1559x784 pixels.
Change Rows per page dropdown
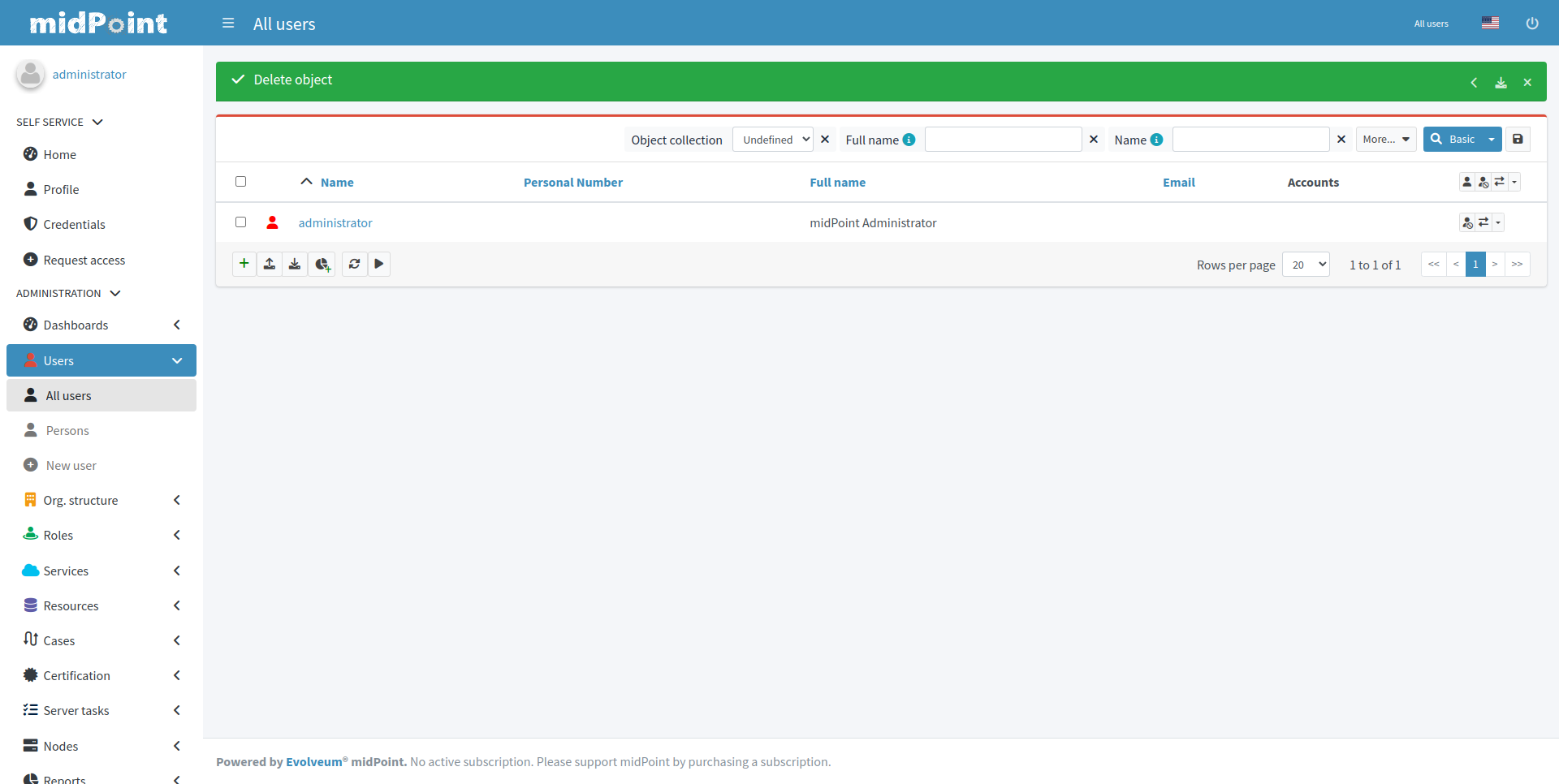(x=1306, y=265)
